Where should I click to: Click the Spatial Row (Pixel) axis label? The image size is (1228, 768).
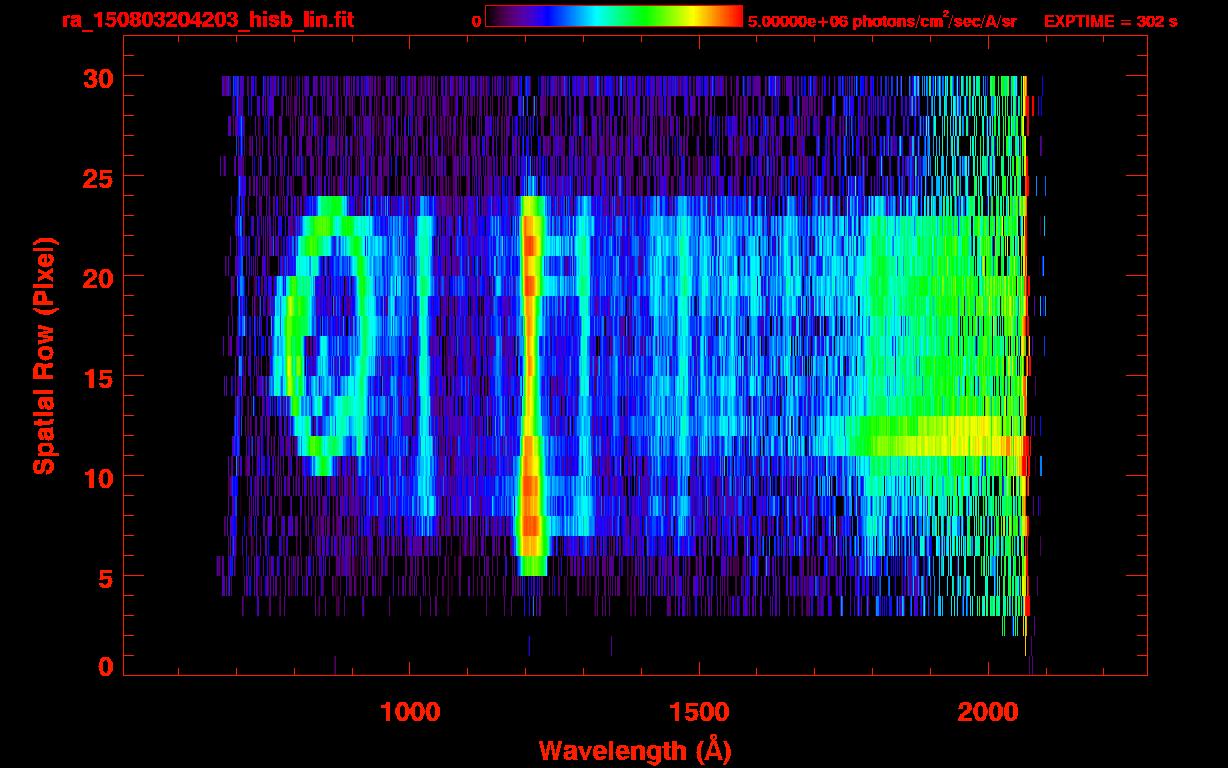[43, 355]
